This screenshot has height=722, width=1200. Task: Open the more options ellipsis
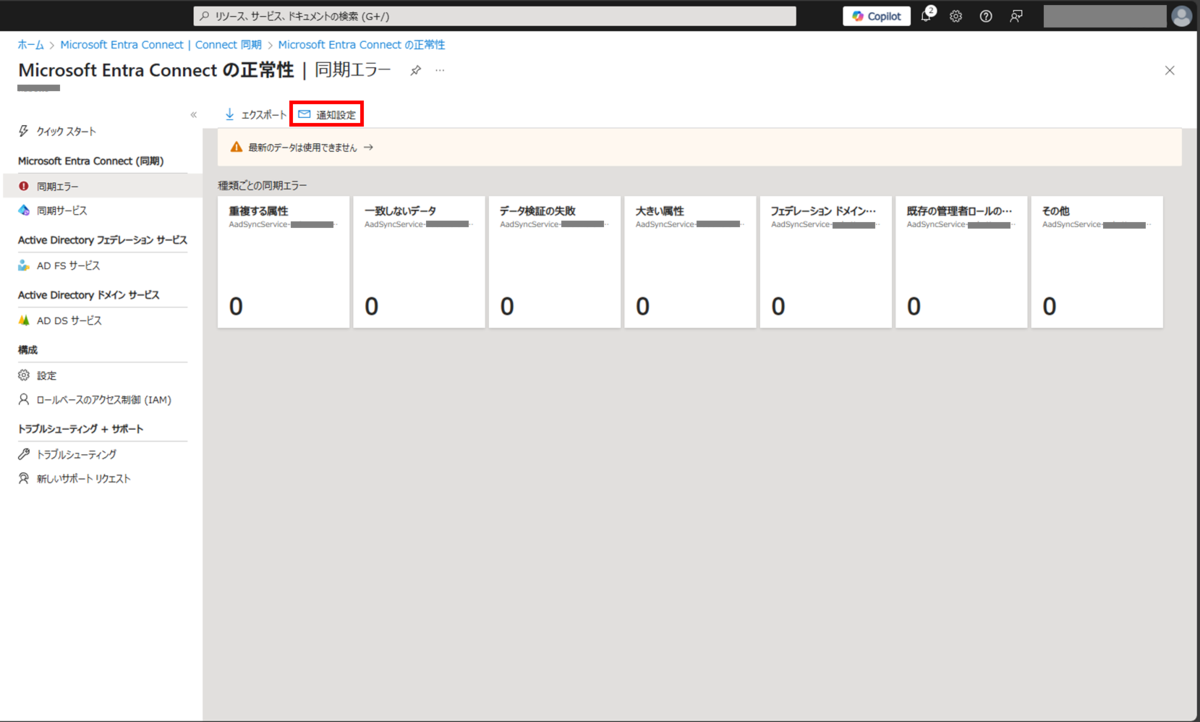(x=440, y=70)
